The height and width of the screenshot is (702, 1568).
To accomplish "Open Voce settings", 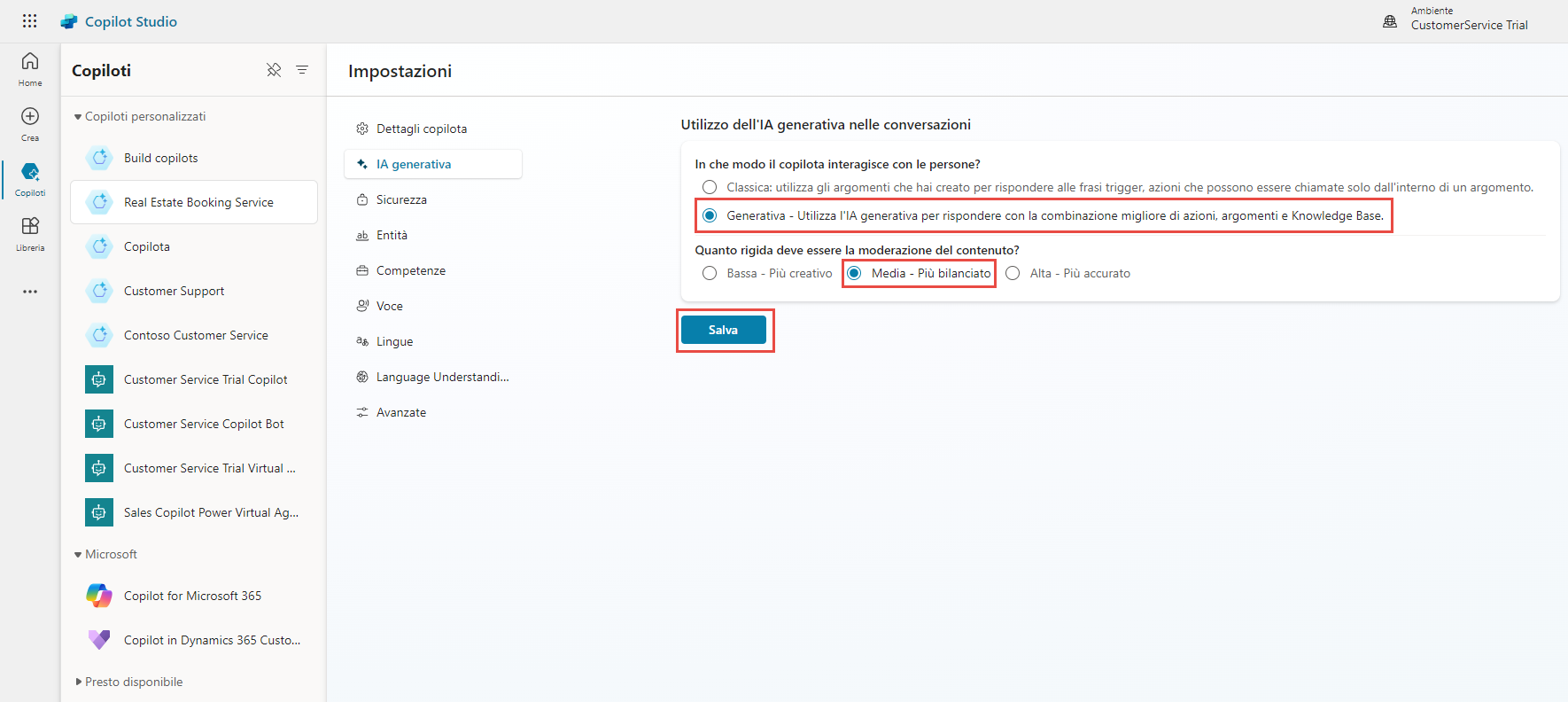I will coord(433,306).
